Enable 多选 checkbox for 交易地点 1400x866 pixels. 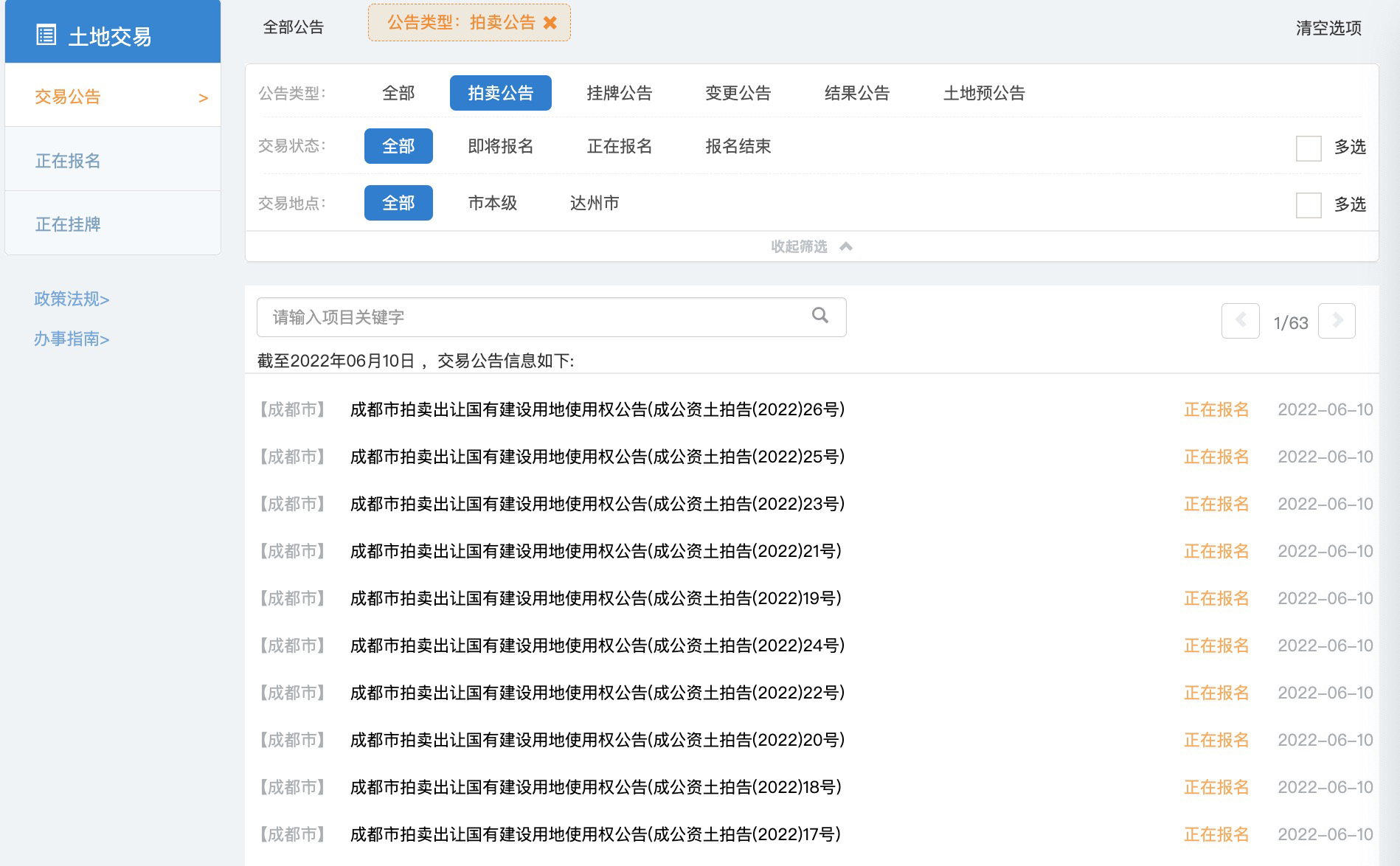point(1308,204)
